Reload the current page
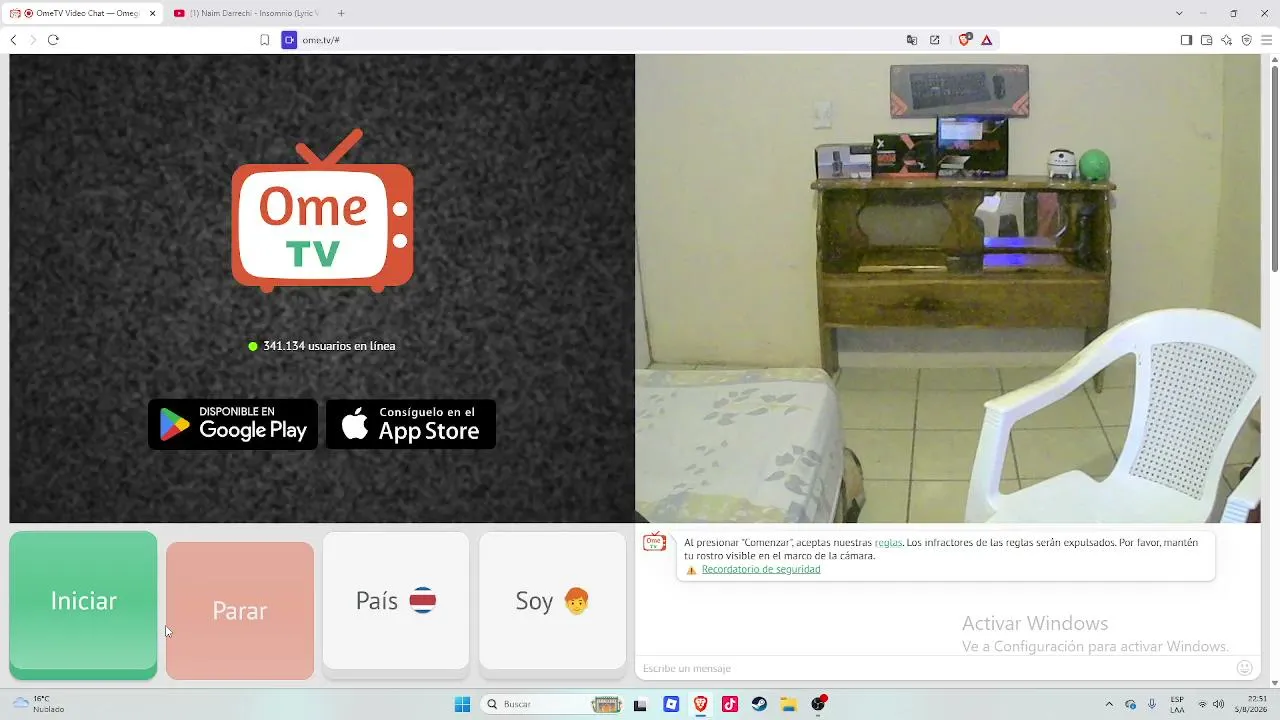The width and height of the screenshot is (1280, 720). click(53, 40)
